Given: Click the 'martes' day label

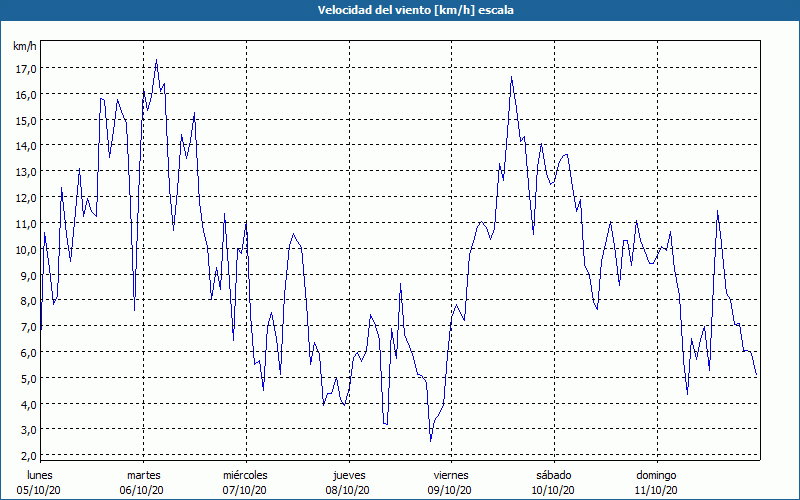Looking at the screenshot, I should [x=144, y=475].
